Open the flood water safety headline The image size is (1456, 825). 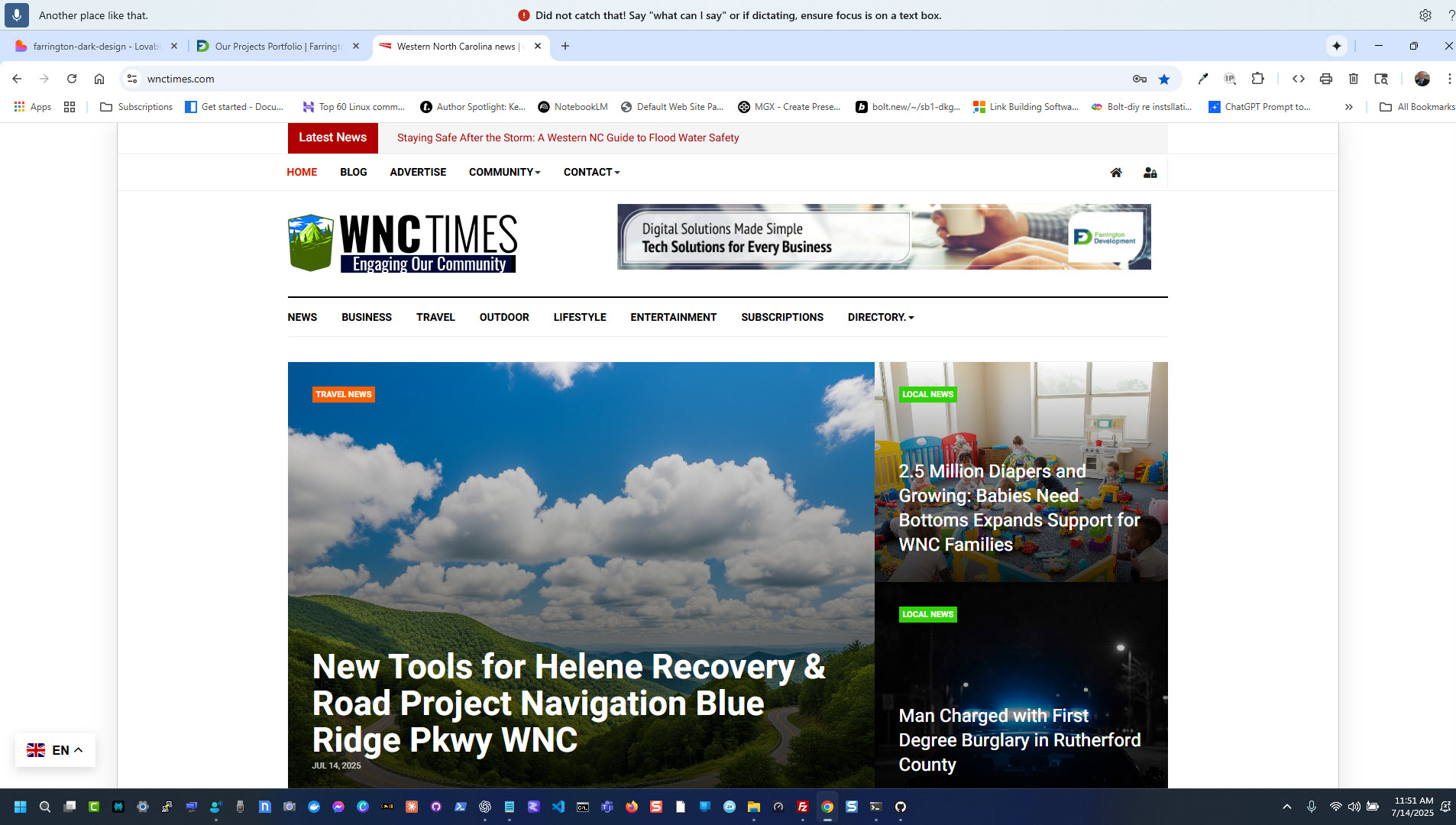(x=568, y=137)
